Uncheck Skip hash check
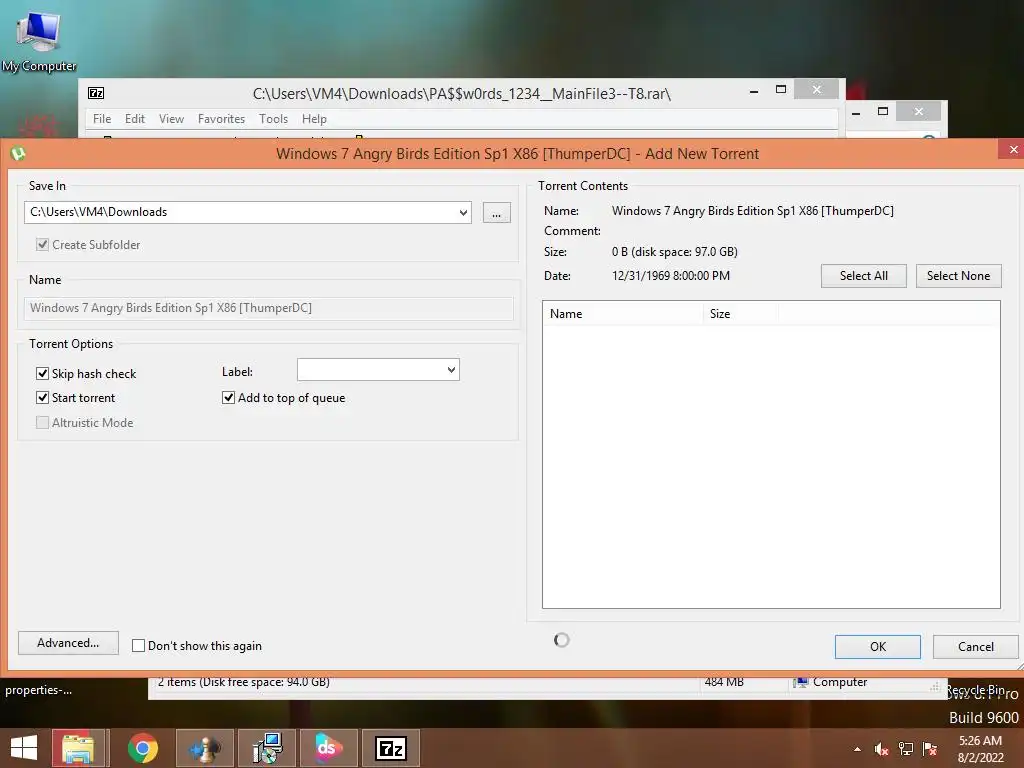The height and width of the screenshot is (768, 1024). [x=42, y=374]
